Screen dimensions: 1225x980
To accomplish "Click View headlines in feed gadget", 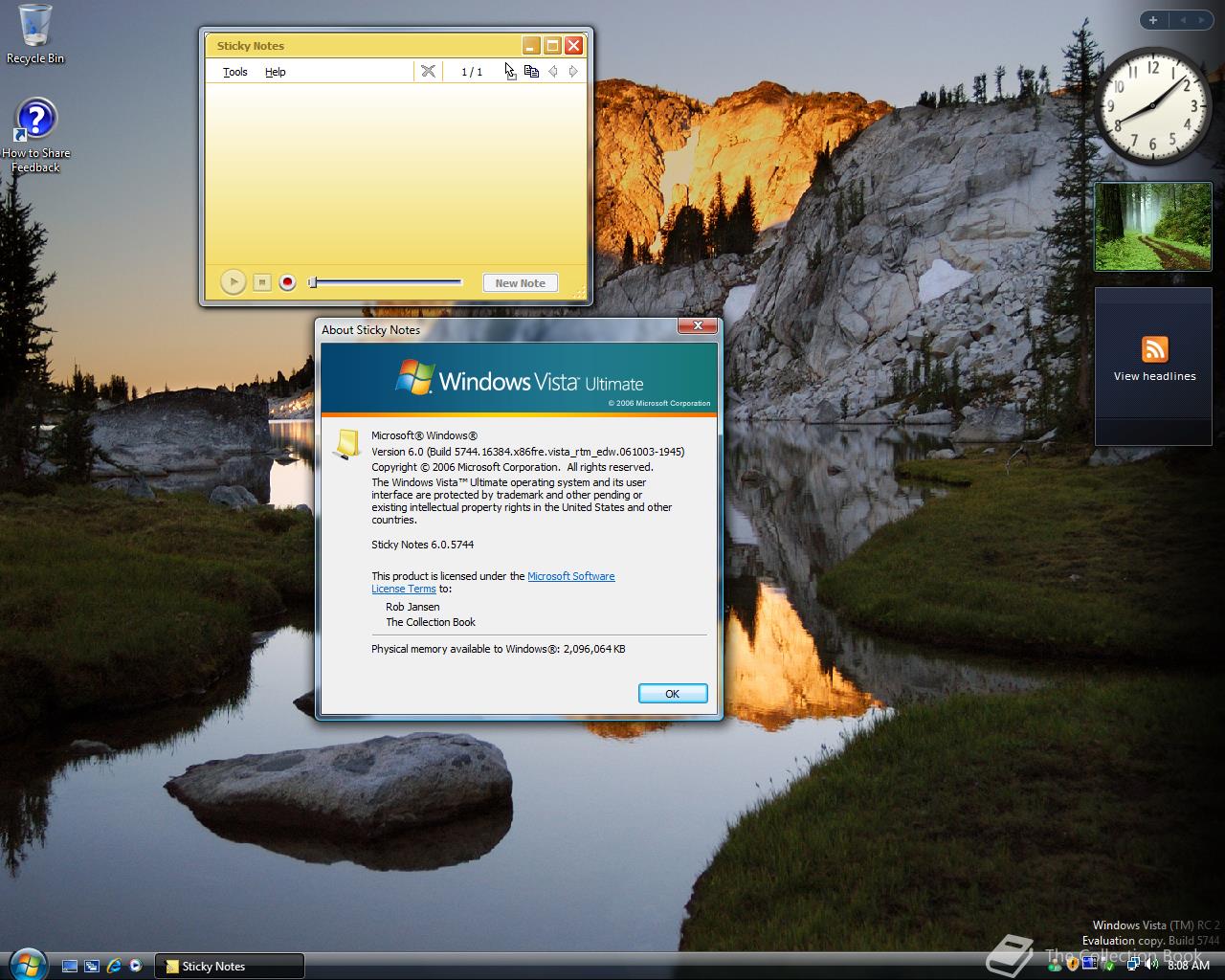I will click(1154, 376).
